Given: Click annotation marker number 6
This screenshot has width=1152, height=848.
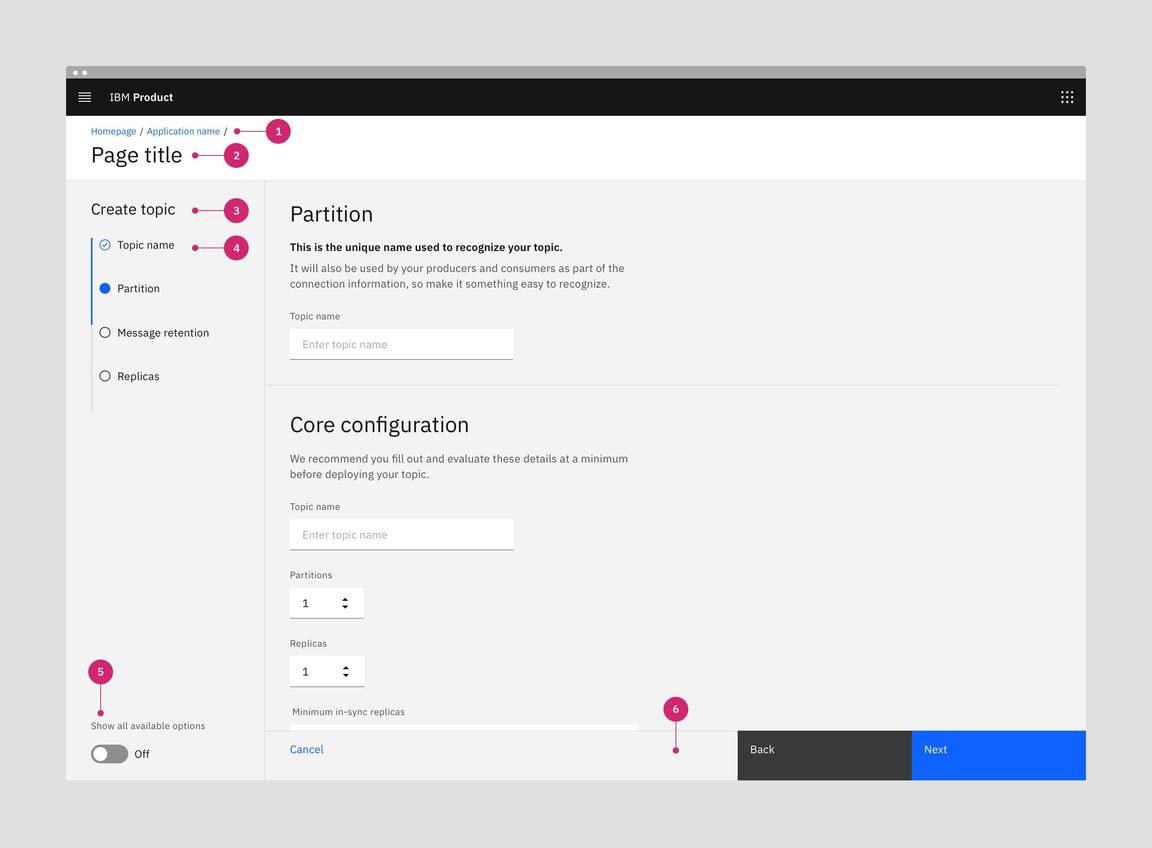Looking at the screenshot, I should point(675,709).
